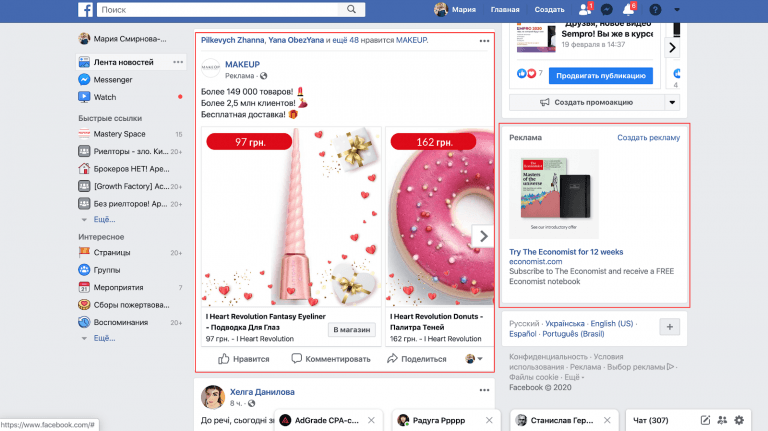Click Создать рекламу link
Image resolution: width=768 pixels, height=431 pixels.
tap(648, 138)
